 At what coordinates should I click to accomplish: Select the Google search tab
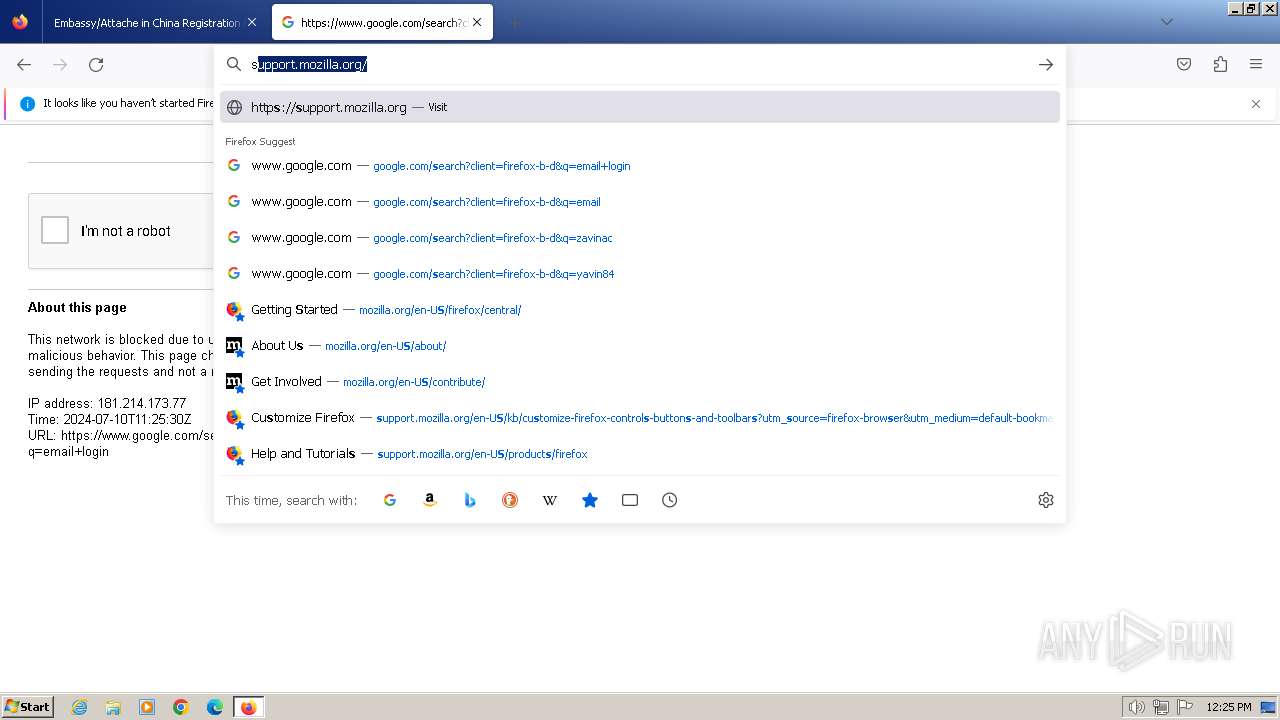(x=382, y=22)
